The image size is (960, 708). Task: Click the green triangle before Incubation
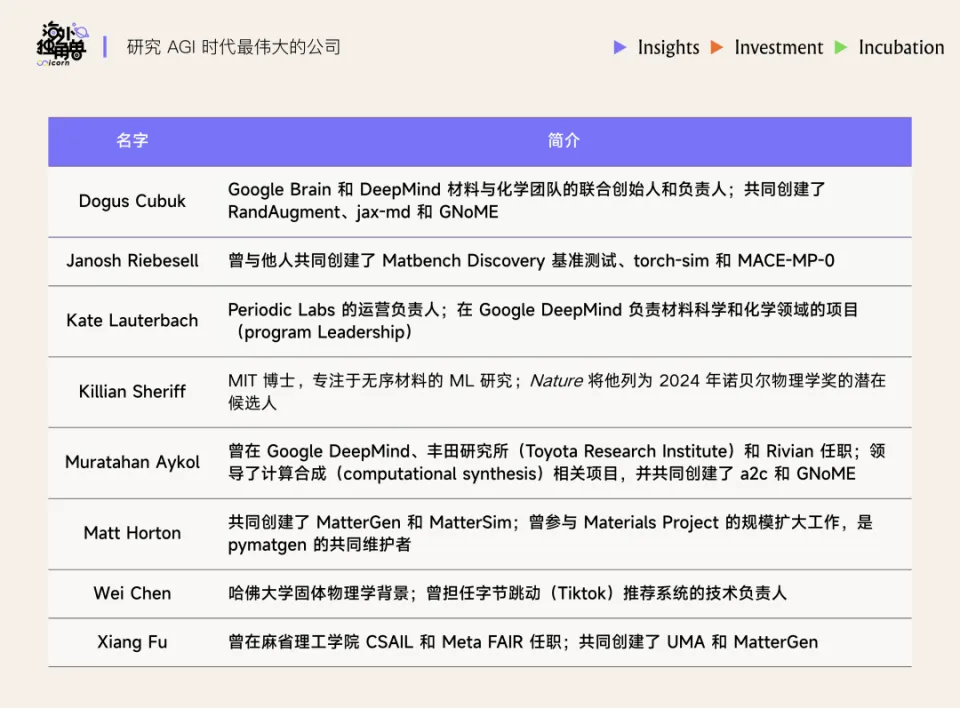(840, 47)
